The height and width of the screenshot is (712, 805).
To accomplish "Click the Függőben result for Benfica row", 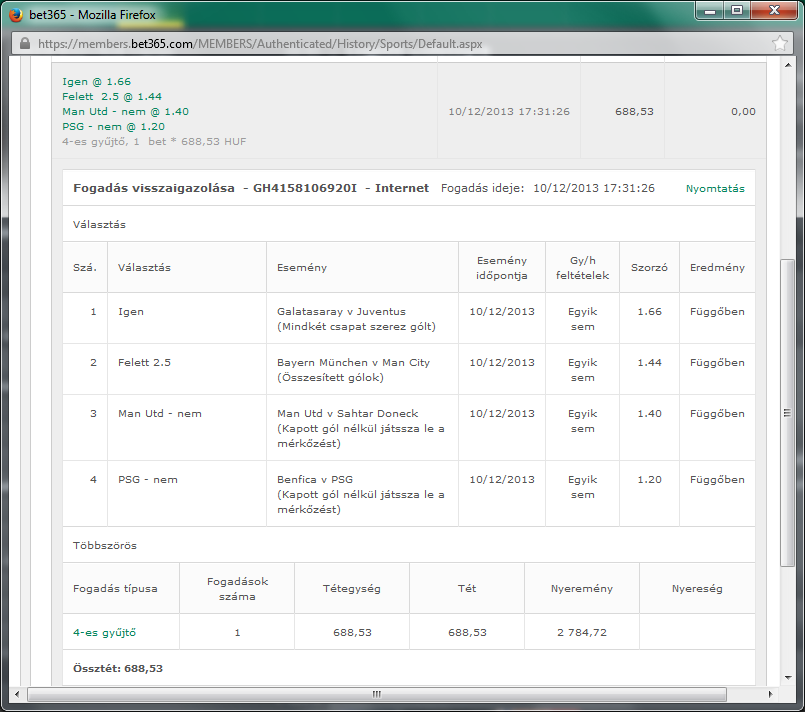I will pos(717,479).
